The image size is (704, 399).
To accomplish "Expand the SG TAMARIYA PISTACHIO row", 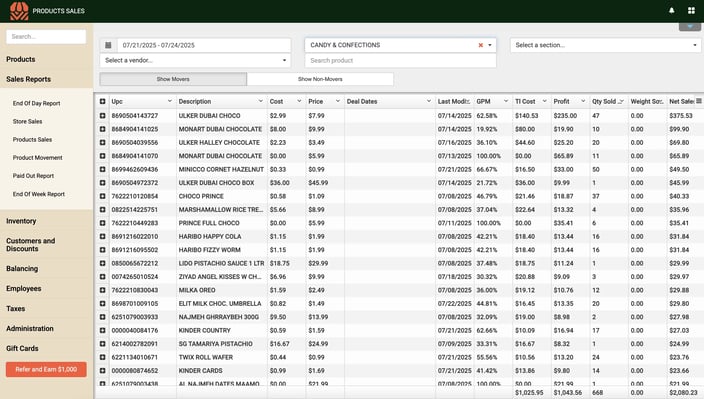I will 102,344.
